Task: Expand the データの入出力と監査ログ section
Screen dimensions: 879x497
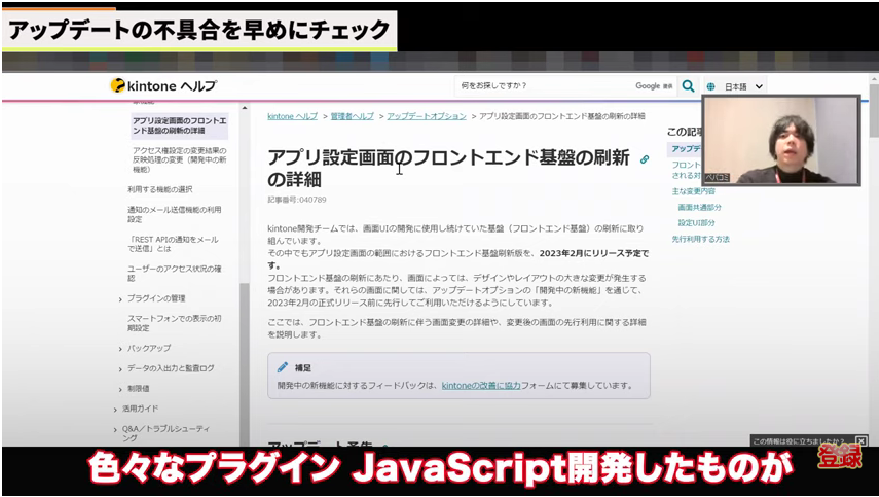Action: pos(121,368)
